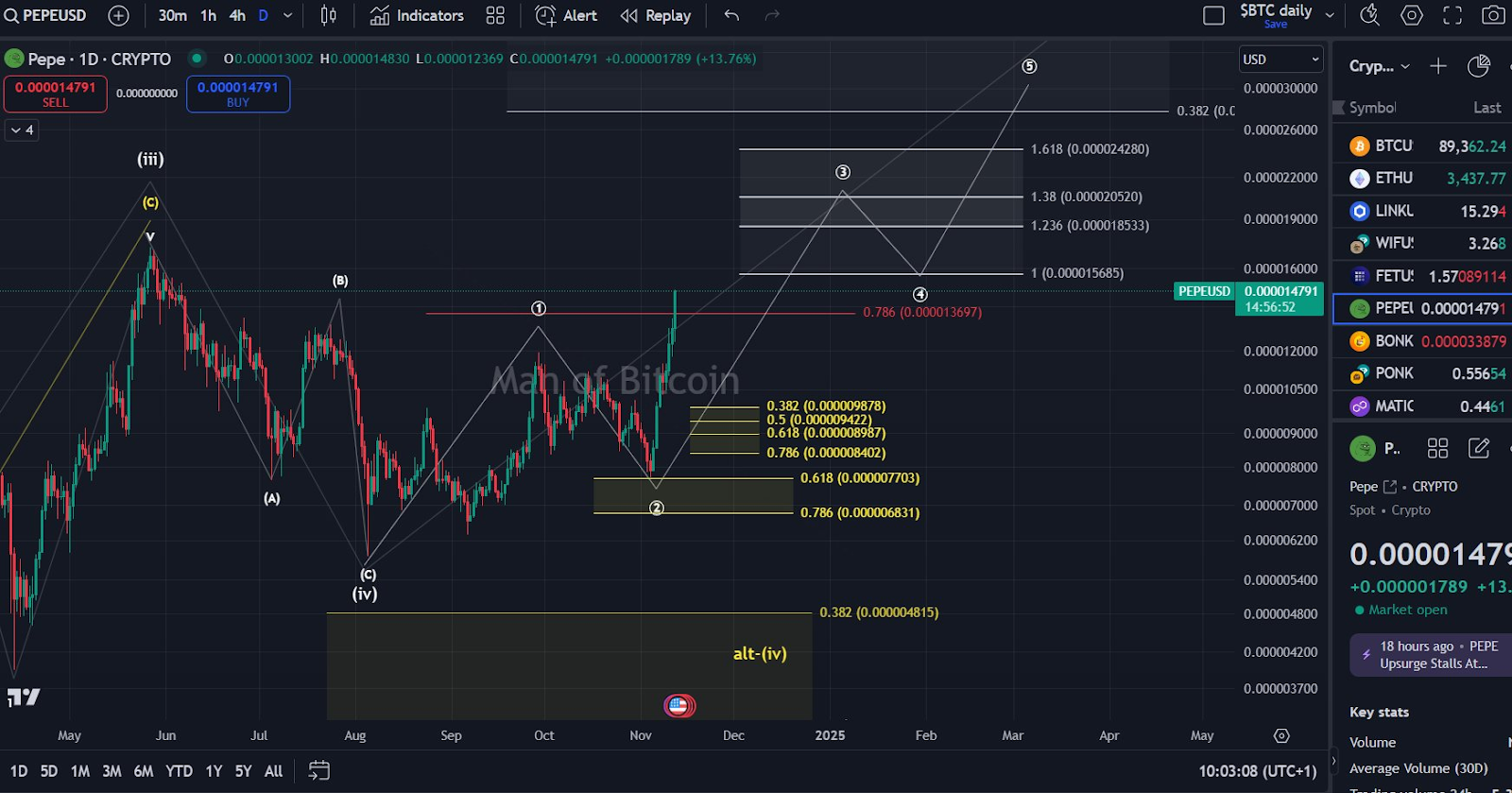Undo the last chart action
The height and width of the screenshot is (793, 1512).
click(731, 15)
